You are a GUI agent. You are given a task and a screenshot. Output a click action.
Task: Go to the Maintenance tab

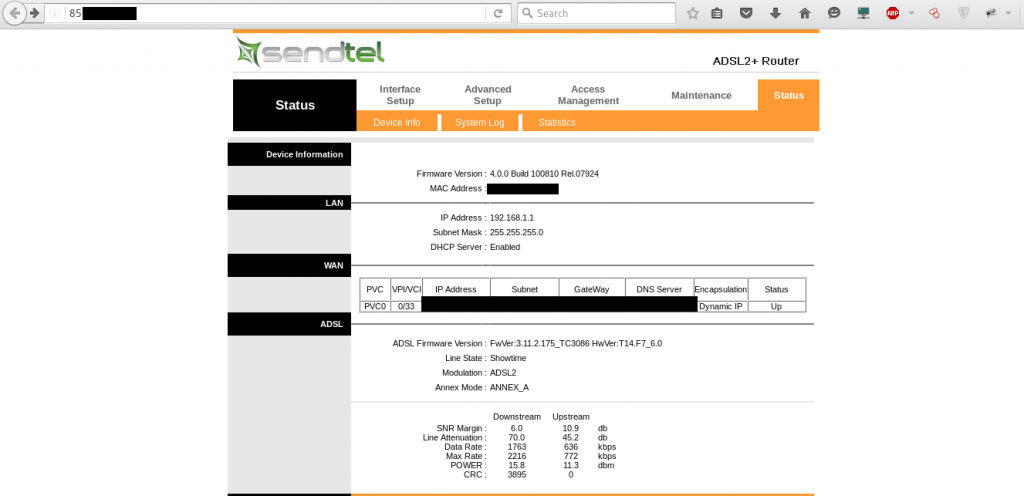click(x=701, y=95)
